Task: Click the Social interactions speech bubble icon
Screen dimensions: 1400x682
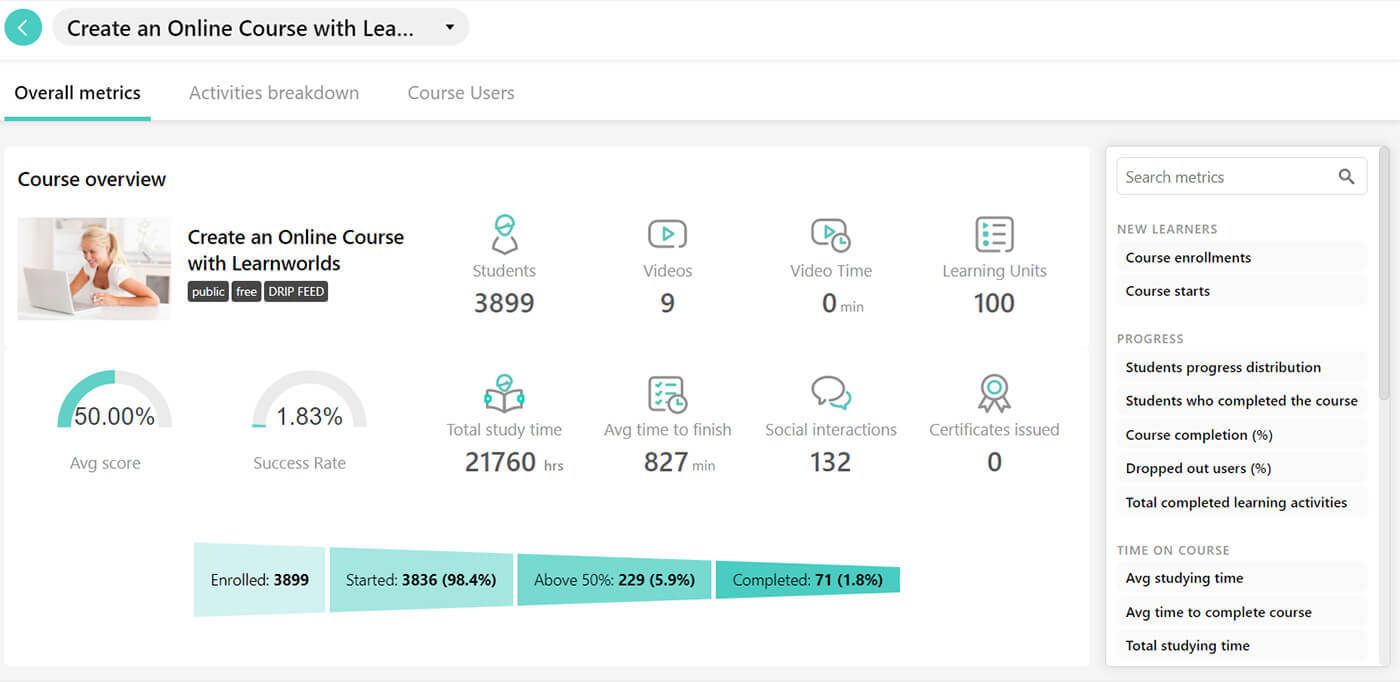Action: (830, 394)
